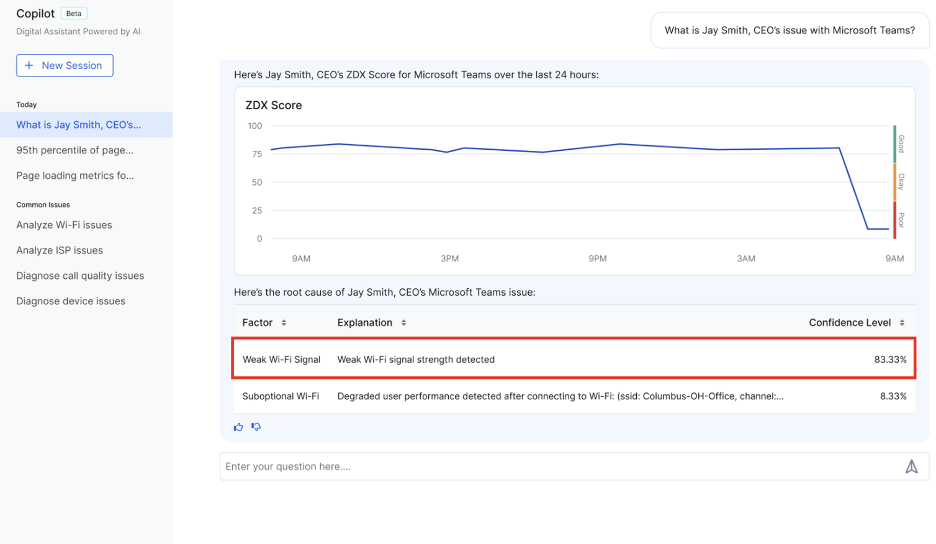Open '95th percentile of page...' session

75,150
